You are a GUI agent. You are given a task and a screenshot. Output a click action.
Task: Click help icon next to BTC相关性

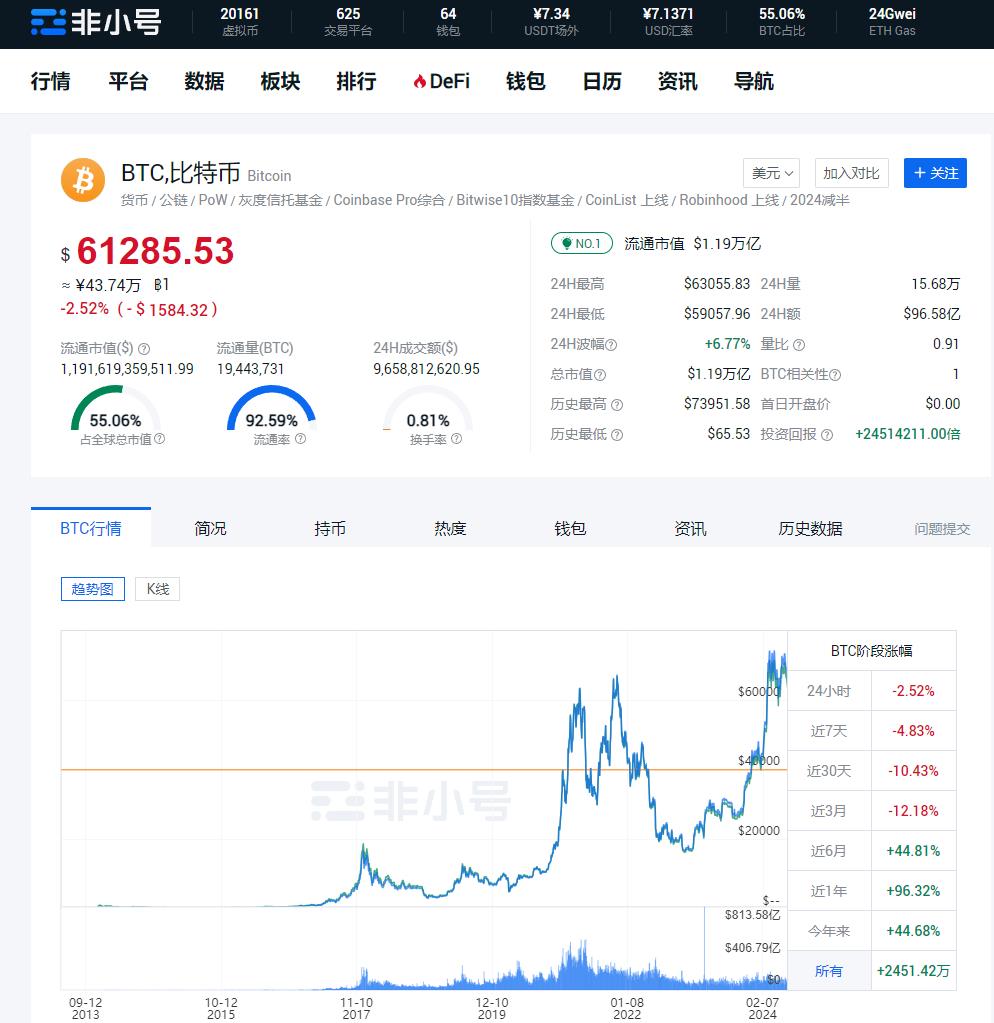click(835, 374)
